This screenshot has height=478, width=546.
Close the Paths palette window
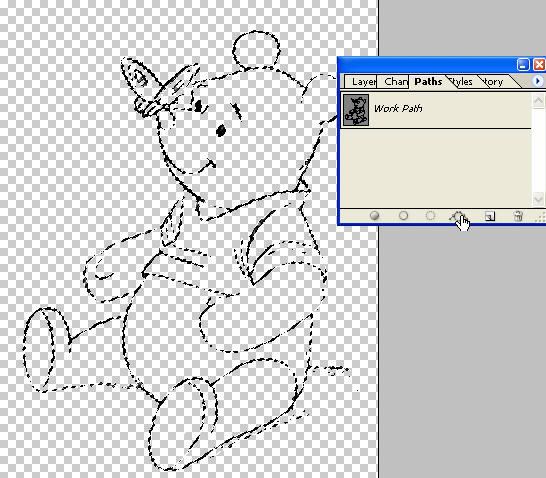pos(539,64)
